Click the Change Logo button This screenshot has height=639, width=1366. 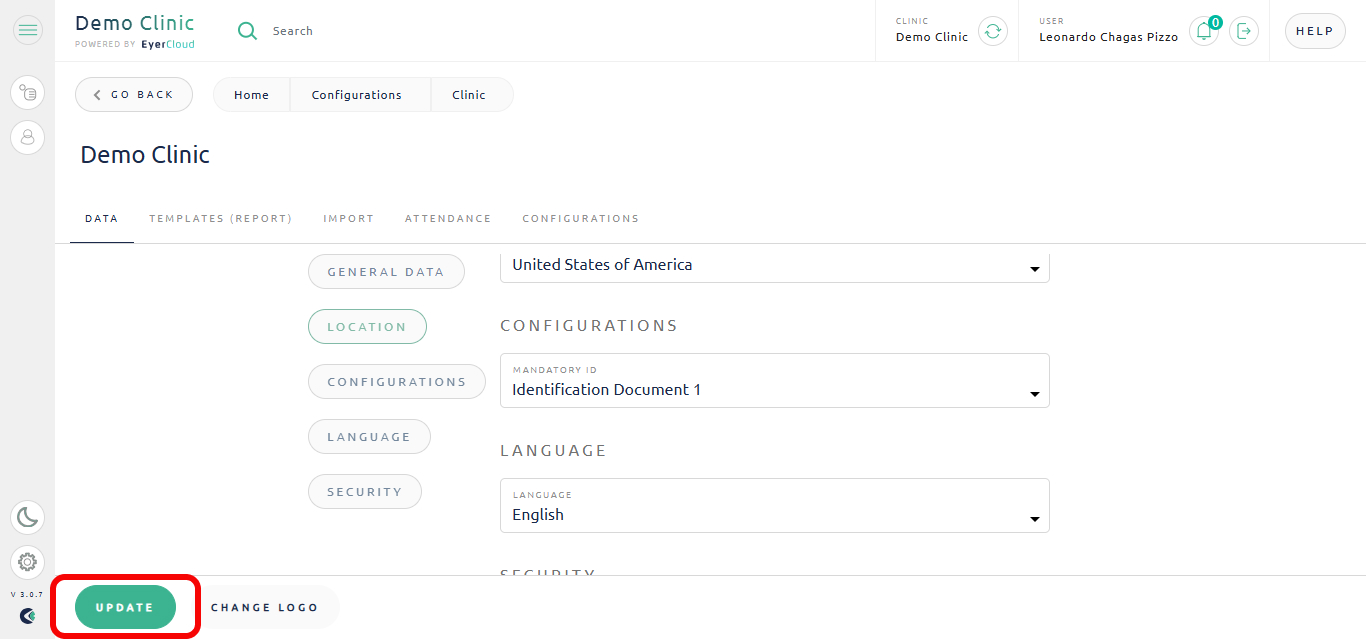click(x=265, y=607)
